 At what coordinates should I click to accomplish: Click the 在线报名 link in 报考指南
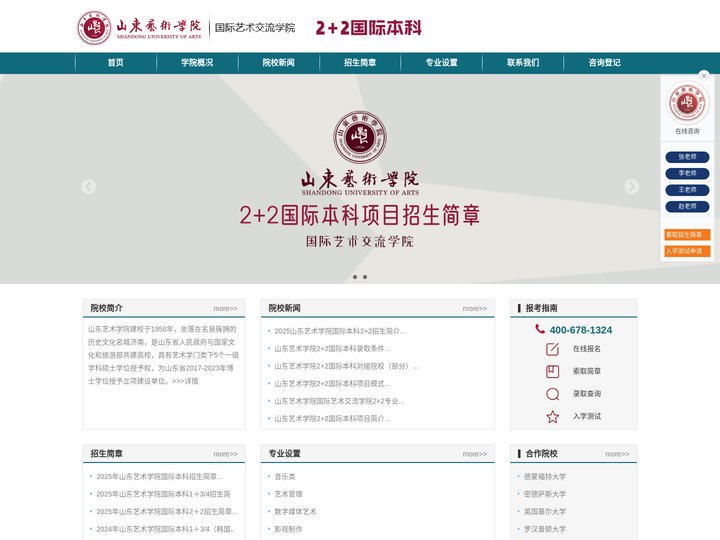(587, 349)
